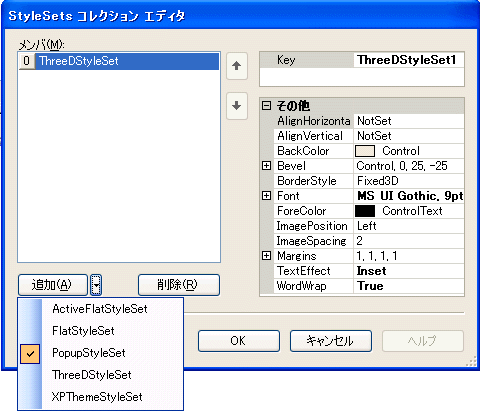Viewport: 480px width, 413px height.
Task: Select the AlignVertical property name
Action: [x=313, y=136]
